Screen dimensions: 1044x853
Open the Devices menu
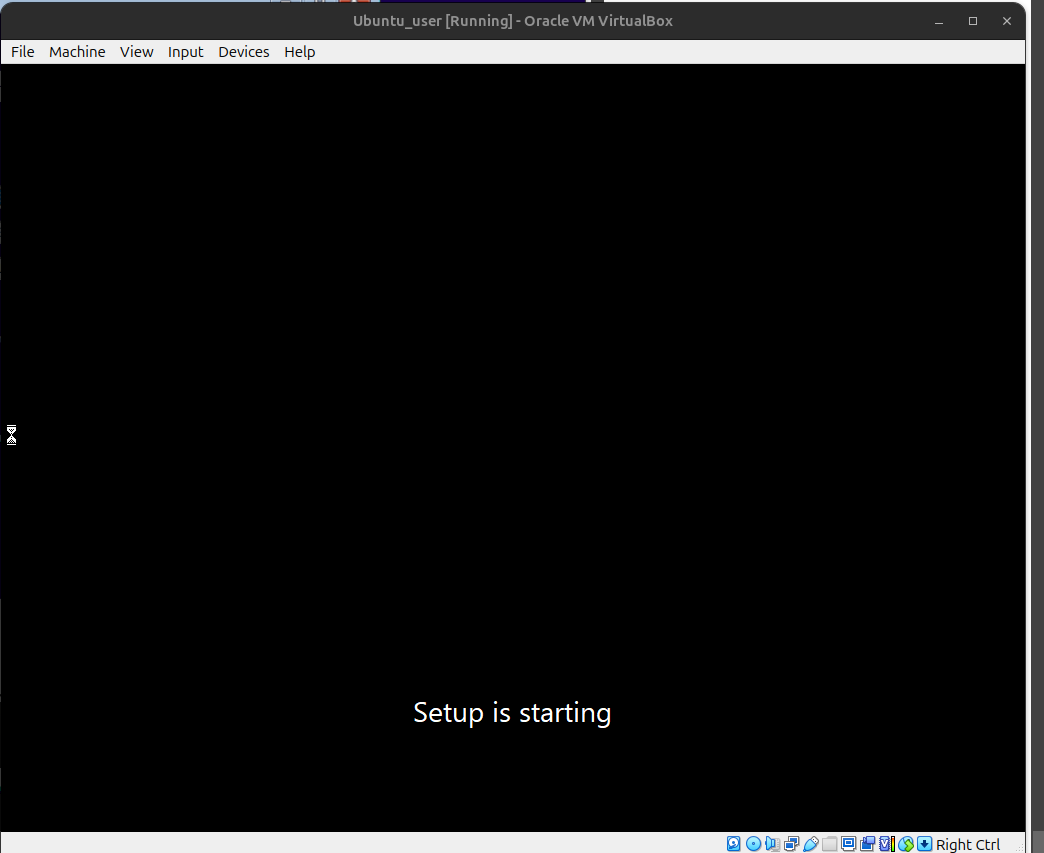244,52
